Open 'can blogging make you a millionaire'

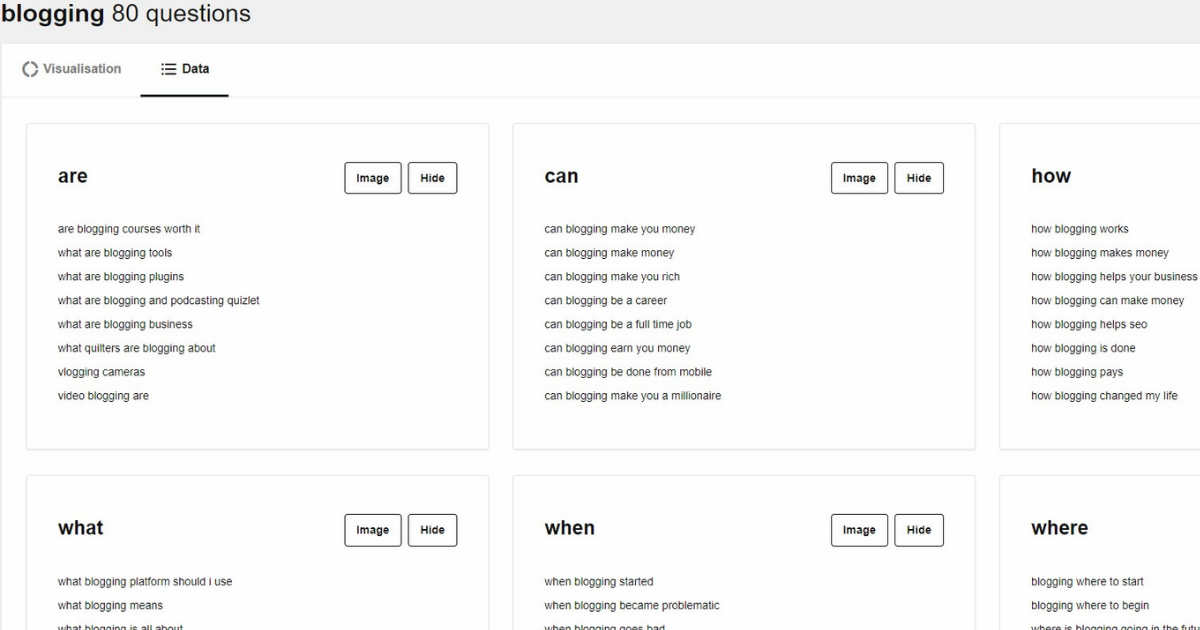(x=633, y=396)
